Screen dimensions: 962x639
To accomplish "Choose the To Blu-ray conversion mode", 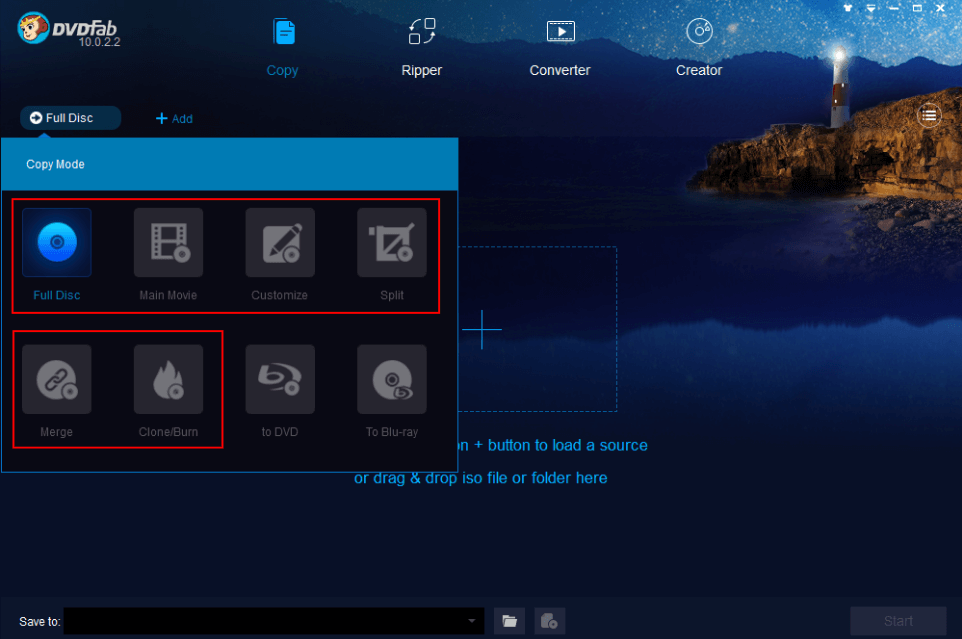I will click(x=392, y=380).
